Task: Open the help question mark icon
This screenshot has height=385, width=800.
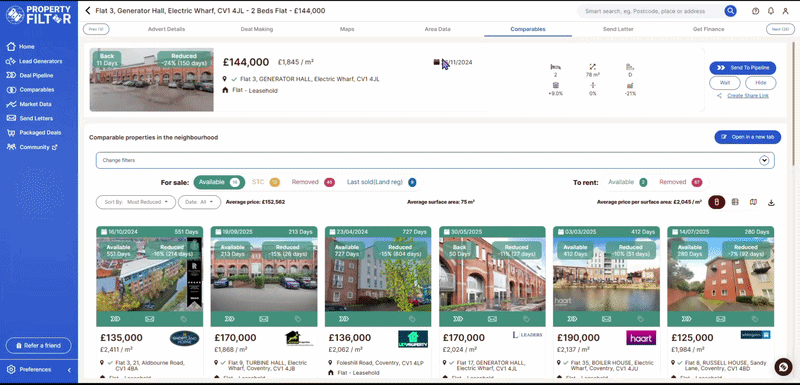Action: [756, 11]
